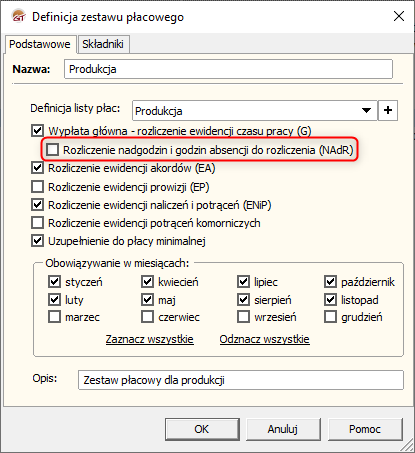Close the Definicja zestawu płacowego dialog
The width and height of the screenshot is (415, 453).
click(x=399, y=16)
